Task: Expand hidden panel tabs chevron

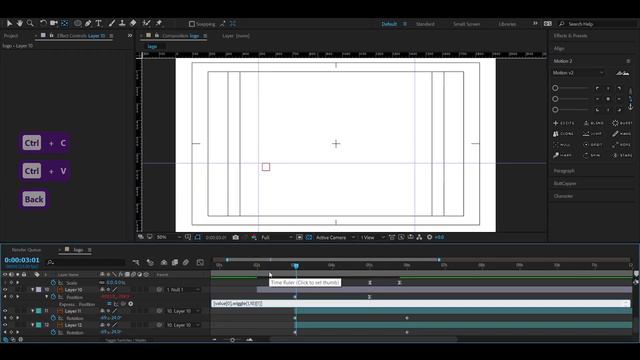Action: tap(130, 36)
